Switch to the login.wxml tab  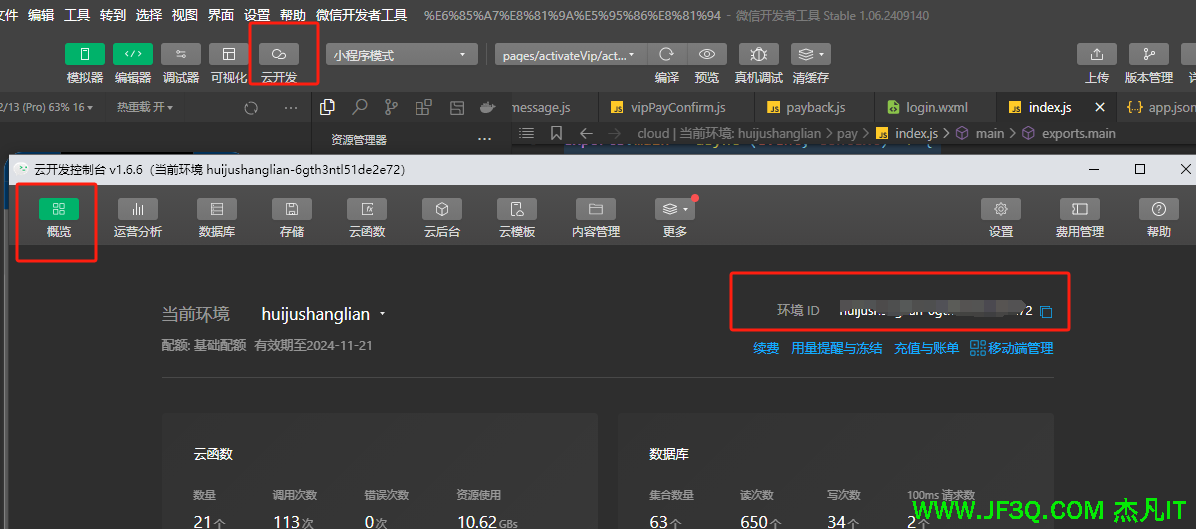(x=935, y=107)
